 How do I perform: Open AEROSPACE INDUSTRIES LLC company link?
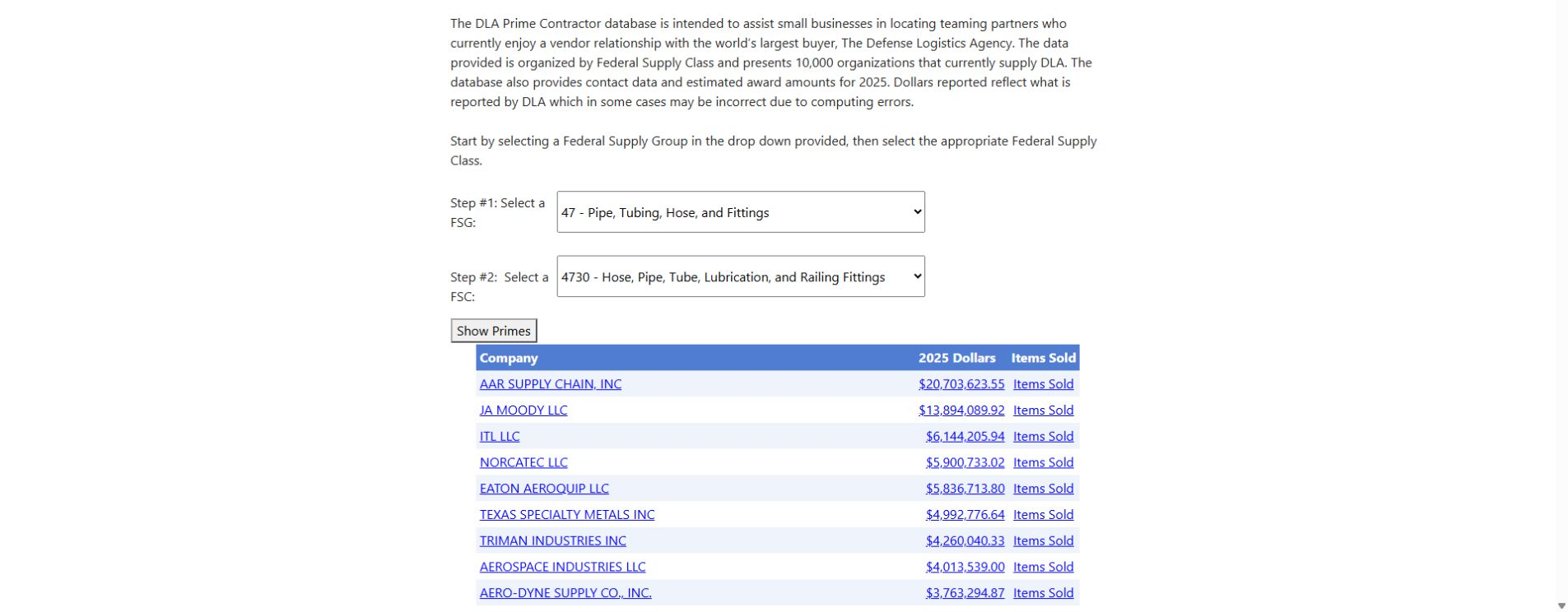click(x=563, y=567)
